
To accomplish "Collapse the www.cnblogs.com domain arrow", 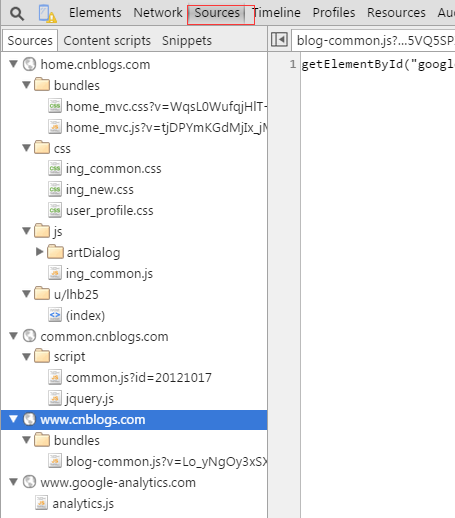I will (13, 419).
